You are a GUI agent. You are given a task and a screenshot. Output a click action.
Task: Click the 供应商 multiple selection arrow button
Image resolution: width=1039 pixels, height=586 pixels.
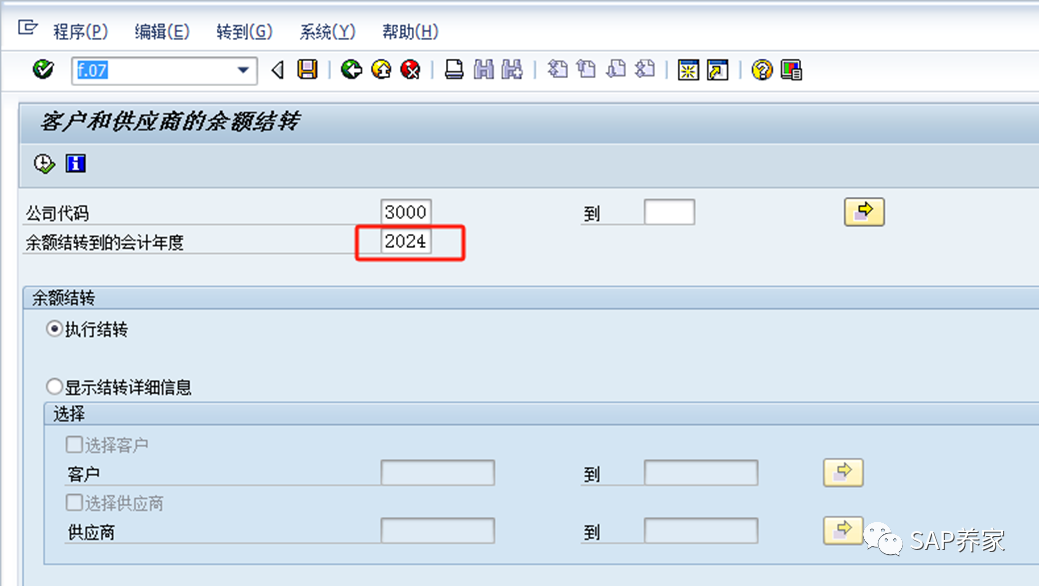843,530
